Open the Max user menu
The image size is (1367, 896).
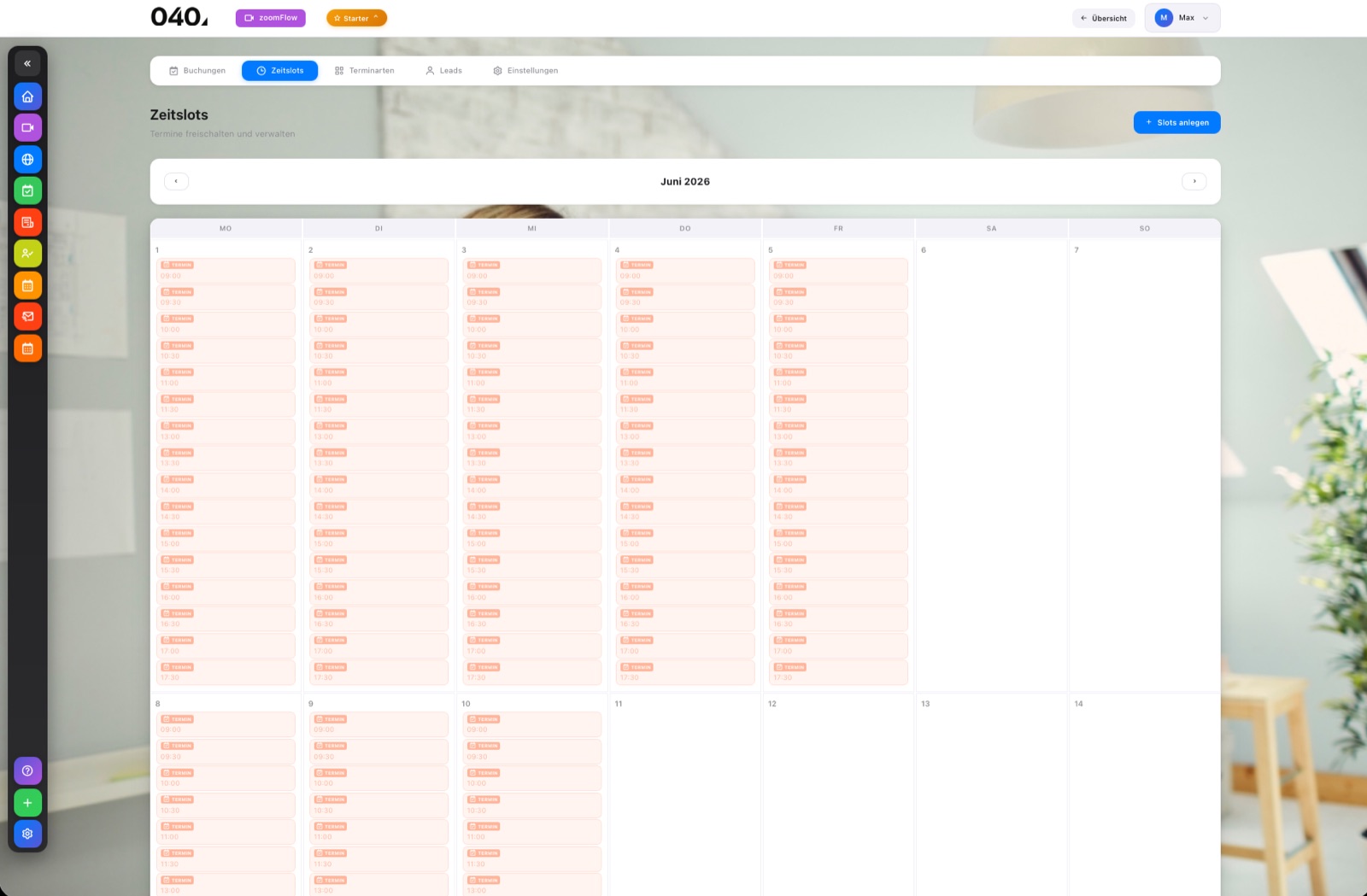click(1182, 18)
